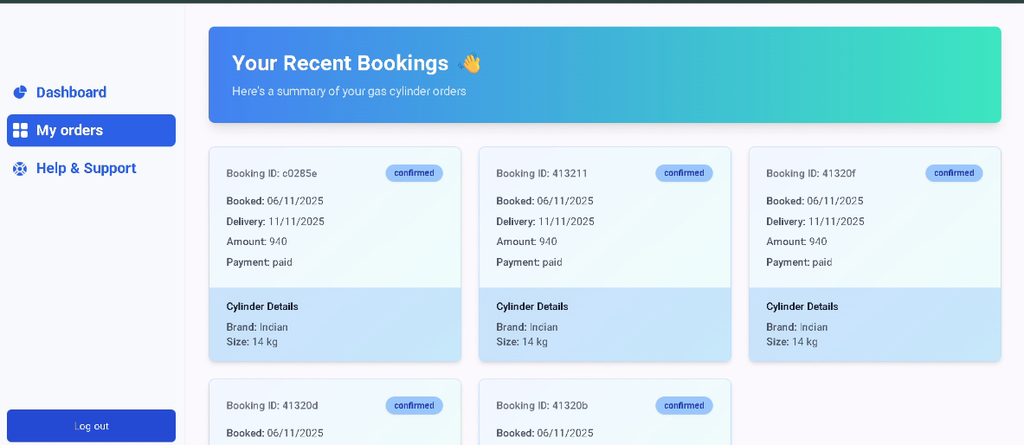Click Cylinder Details heading in 413211 card
Image resolution: width=1024 pixels, height=445 pixels.
pyautogui.click(x=532, y=306)
